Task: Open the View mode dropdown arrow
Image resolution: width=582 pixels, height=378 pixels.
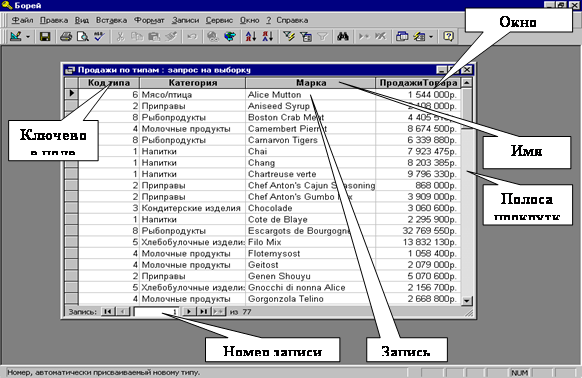Action: pyautogui.click(x=27, y=37)
